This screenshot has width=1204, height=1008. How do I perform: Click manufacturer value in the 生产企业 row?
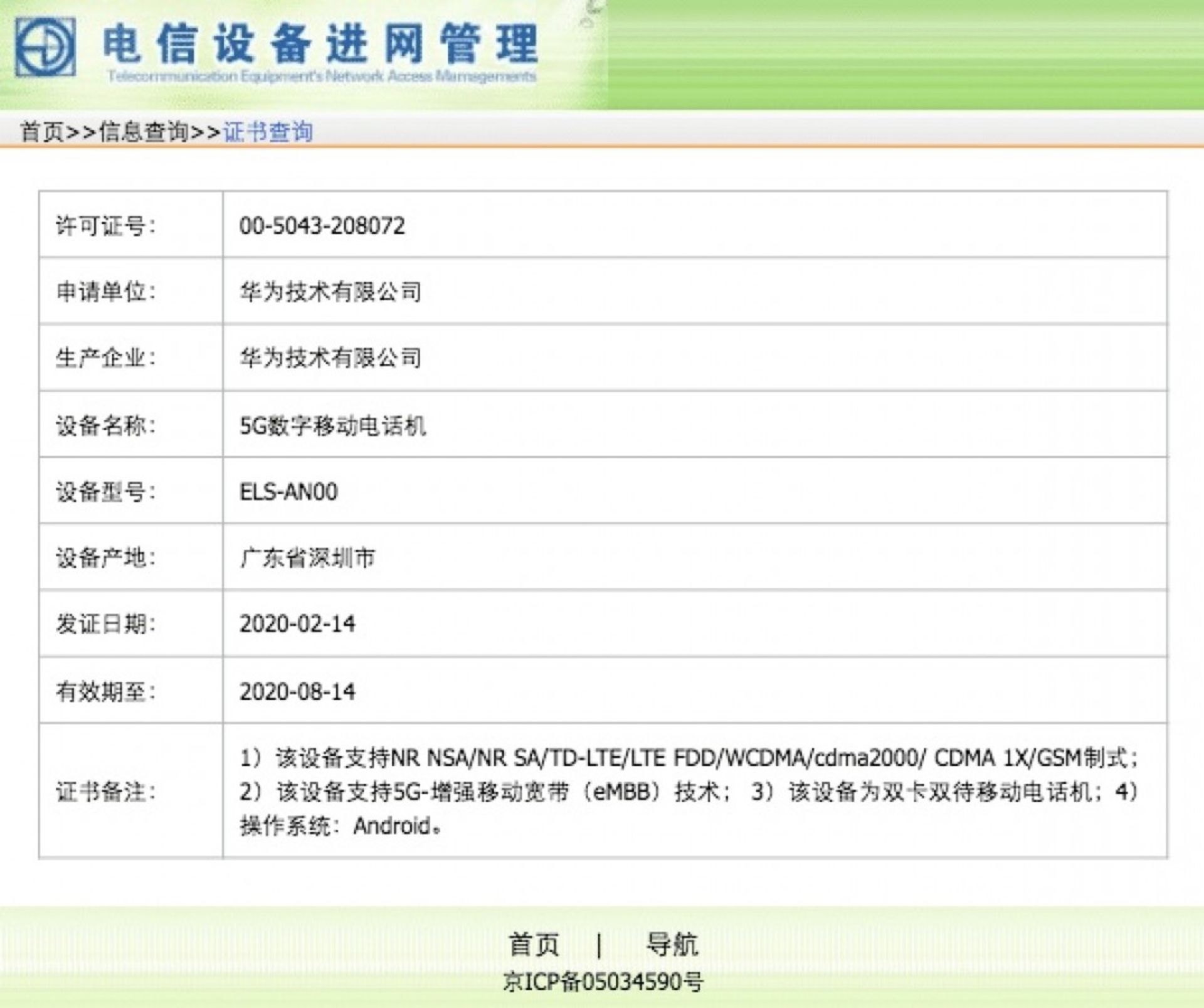click(331, 359)
